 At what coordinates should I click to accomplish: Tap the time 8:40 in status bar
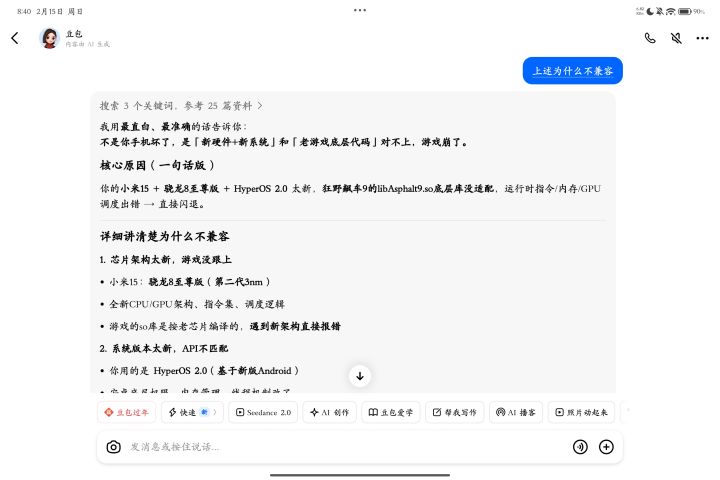24,11
